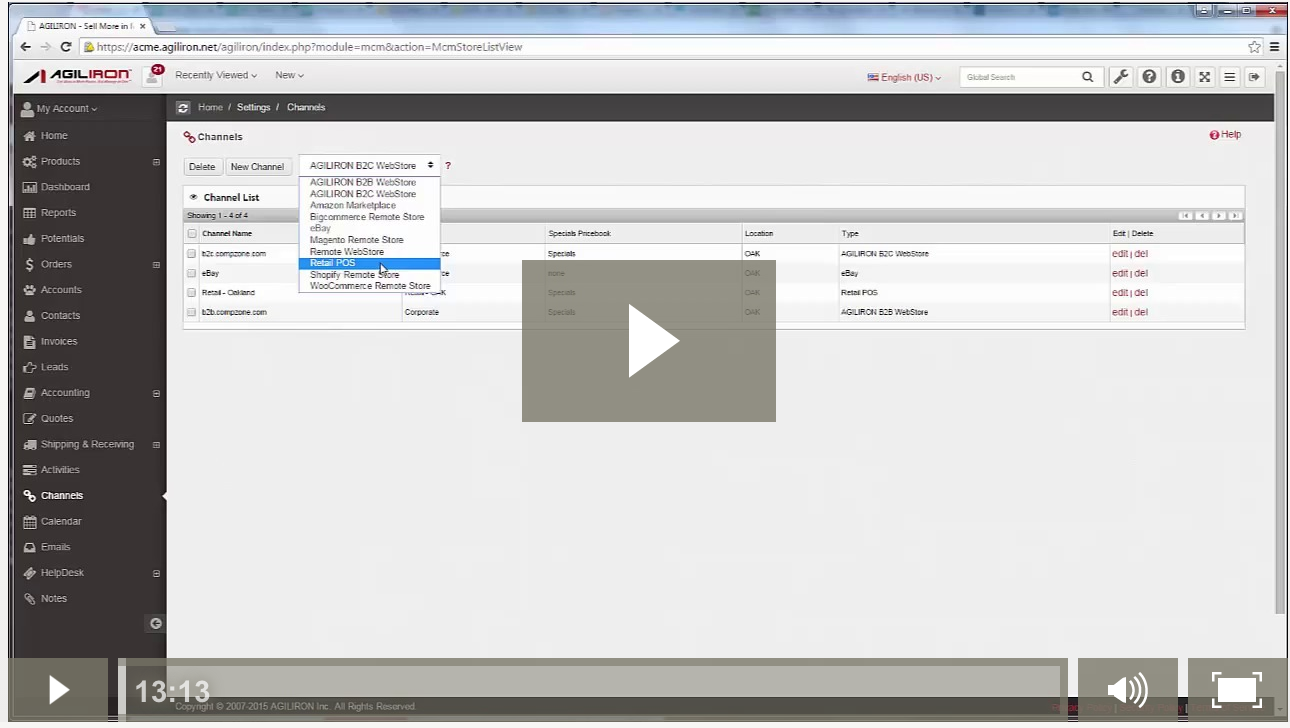Screen dimensions: 1290x728
Task: Click the logout icon in header
Action: (1254, 77)
